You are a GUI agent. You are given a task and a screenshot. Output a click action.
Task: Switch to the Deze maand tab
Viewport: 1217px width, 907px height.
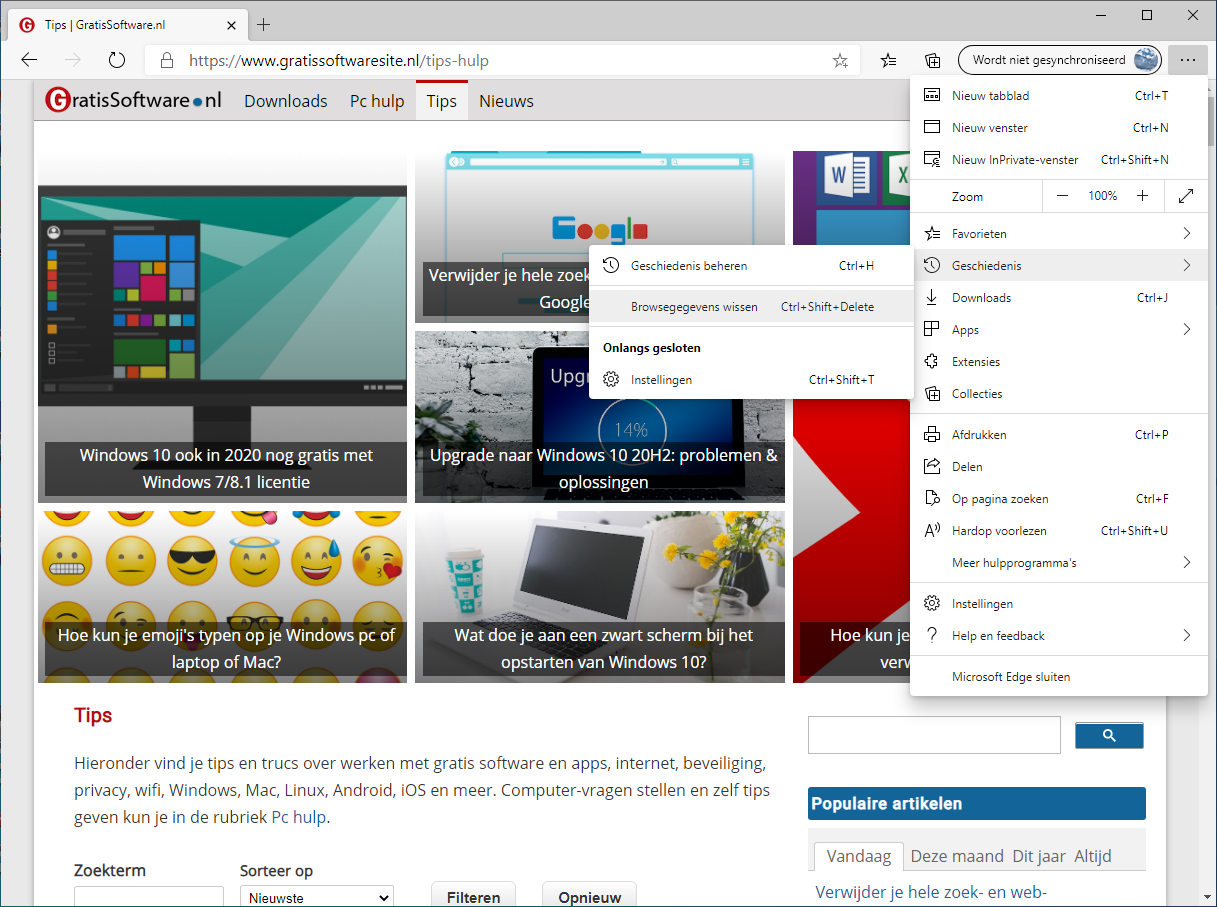point(957,856)
